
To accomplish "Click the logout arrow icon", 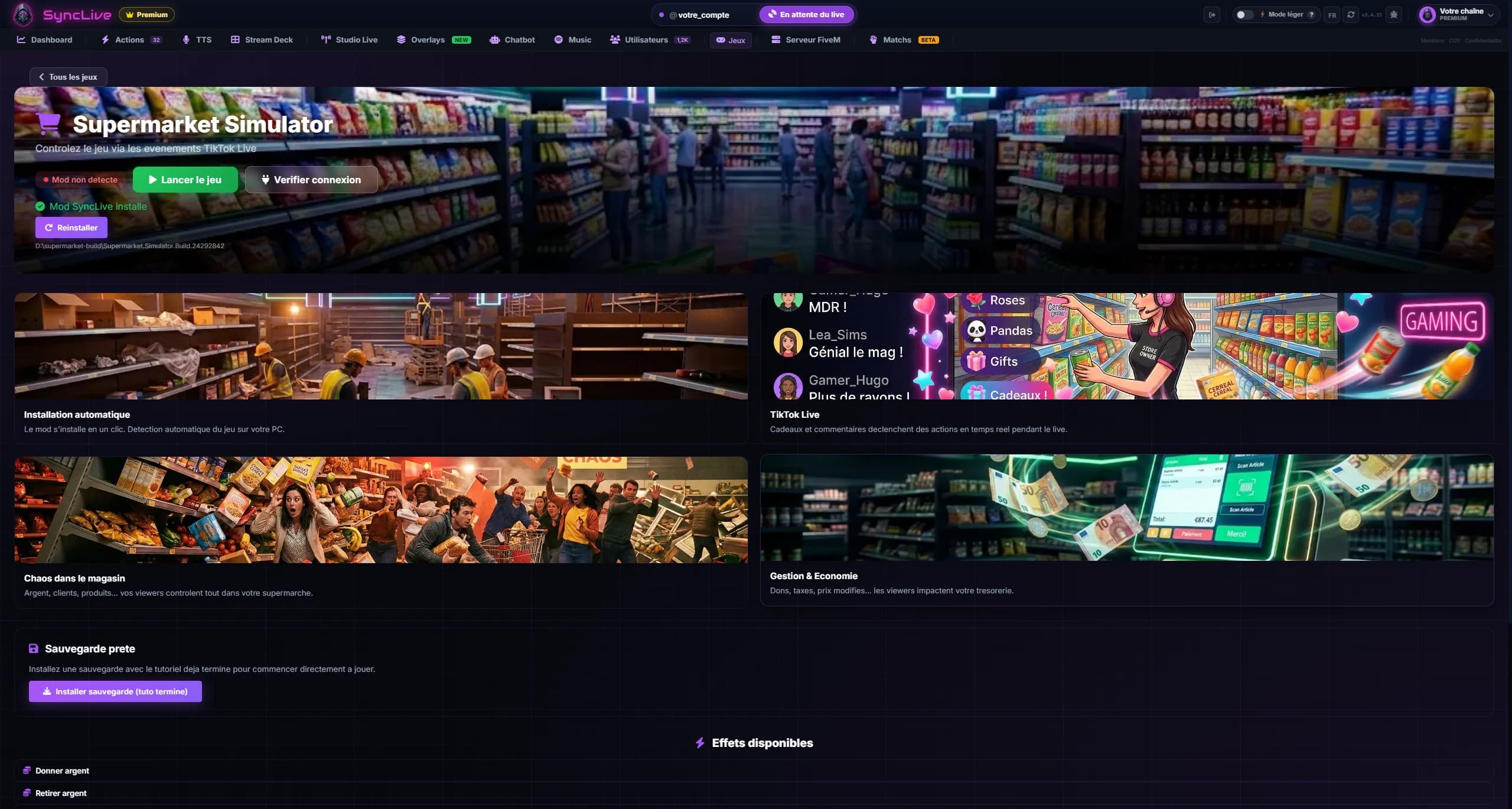I will [1212, 15].
